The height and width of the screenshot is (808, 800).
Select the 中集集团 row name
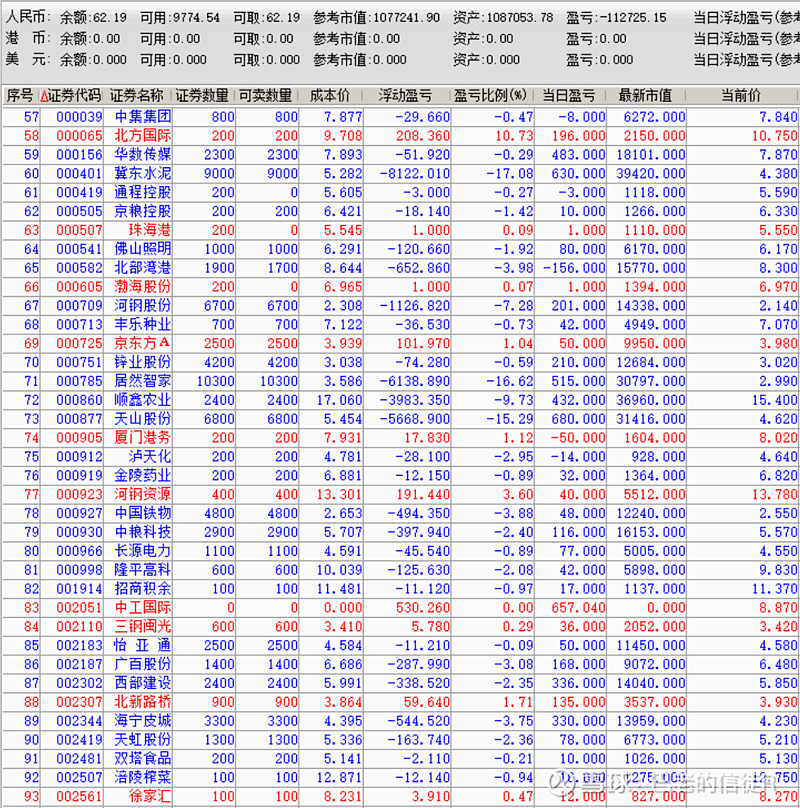coord(143,117)
